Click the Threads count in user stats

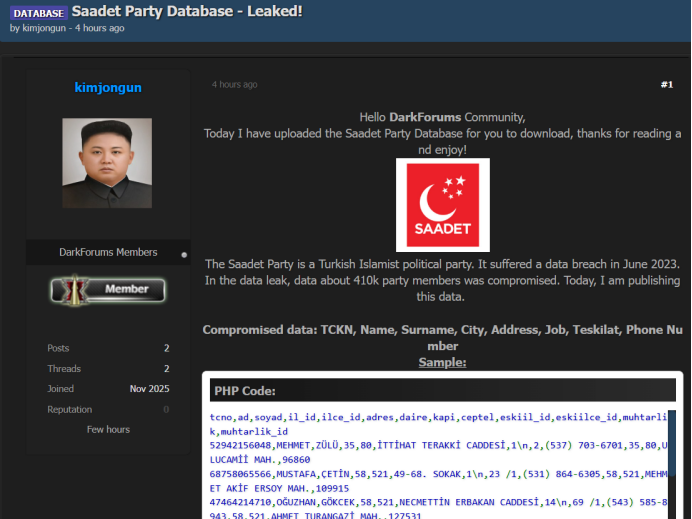point(166,368)
